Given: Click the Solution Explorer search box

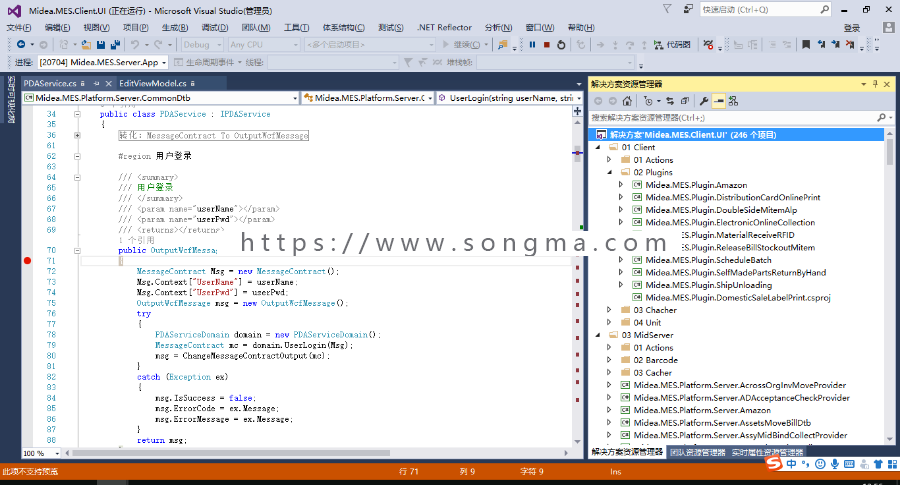Looking at the screenshot, I should (736, 118).
